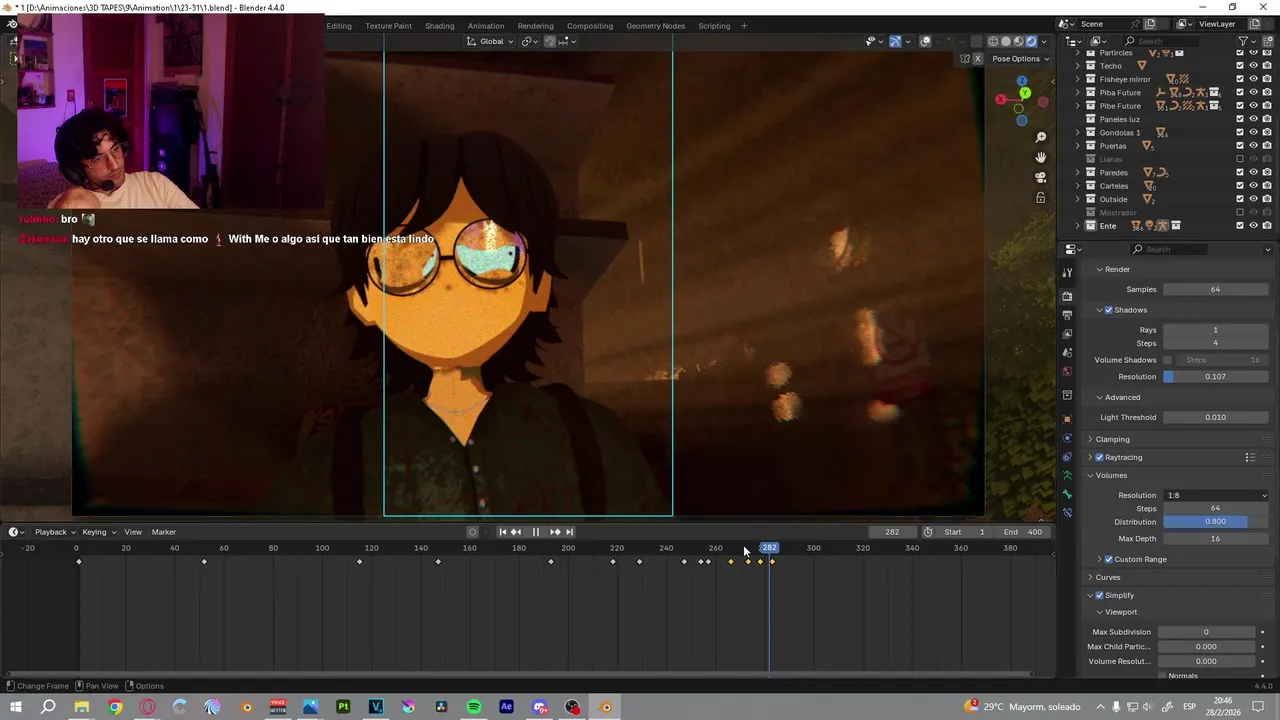1280x720 pixels.
Task: Open Chrome from the taskbar
Action: [x=115, y=707]
